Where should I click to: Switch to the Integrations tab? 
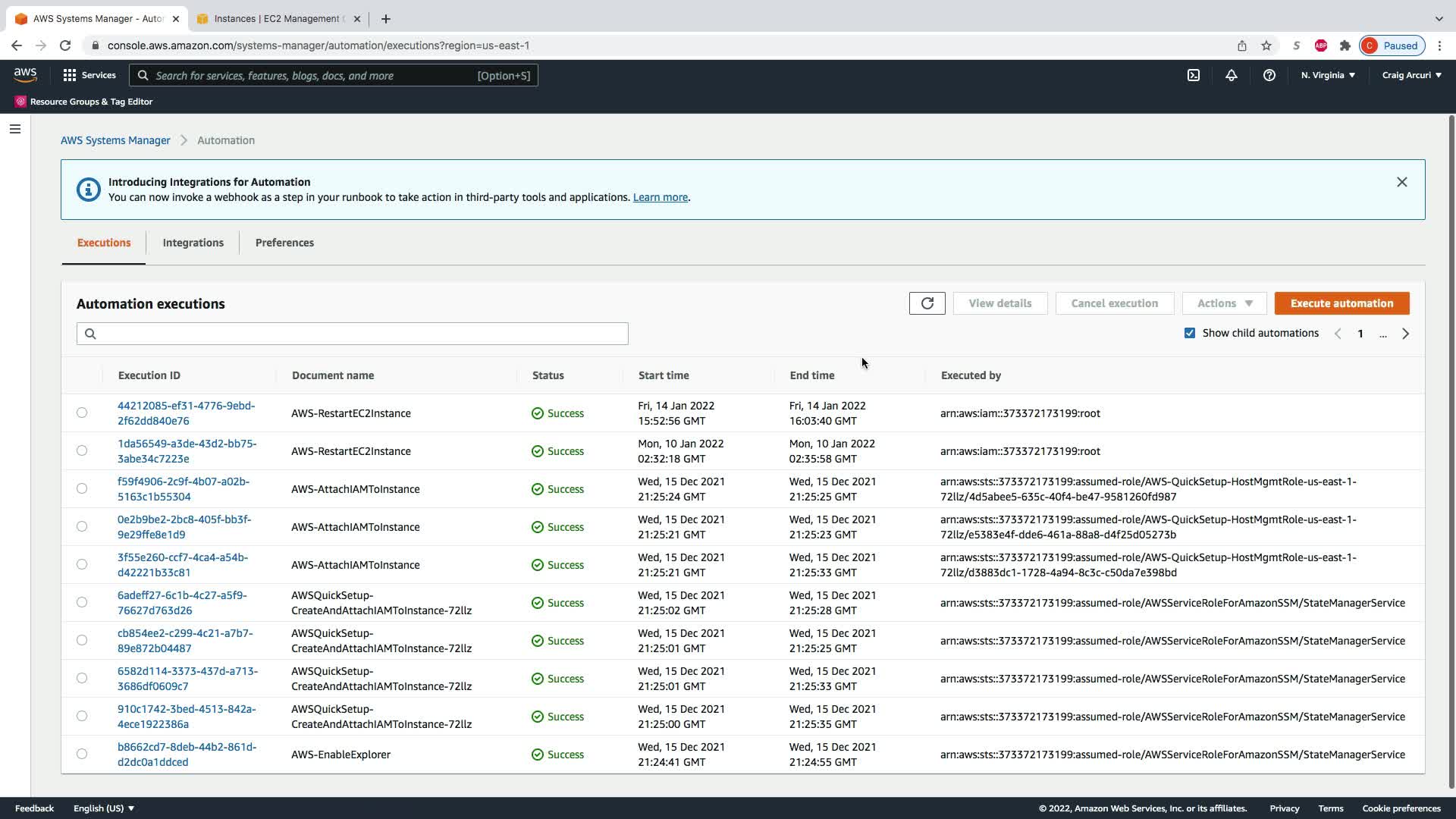pos(193,243)
